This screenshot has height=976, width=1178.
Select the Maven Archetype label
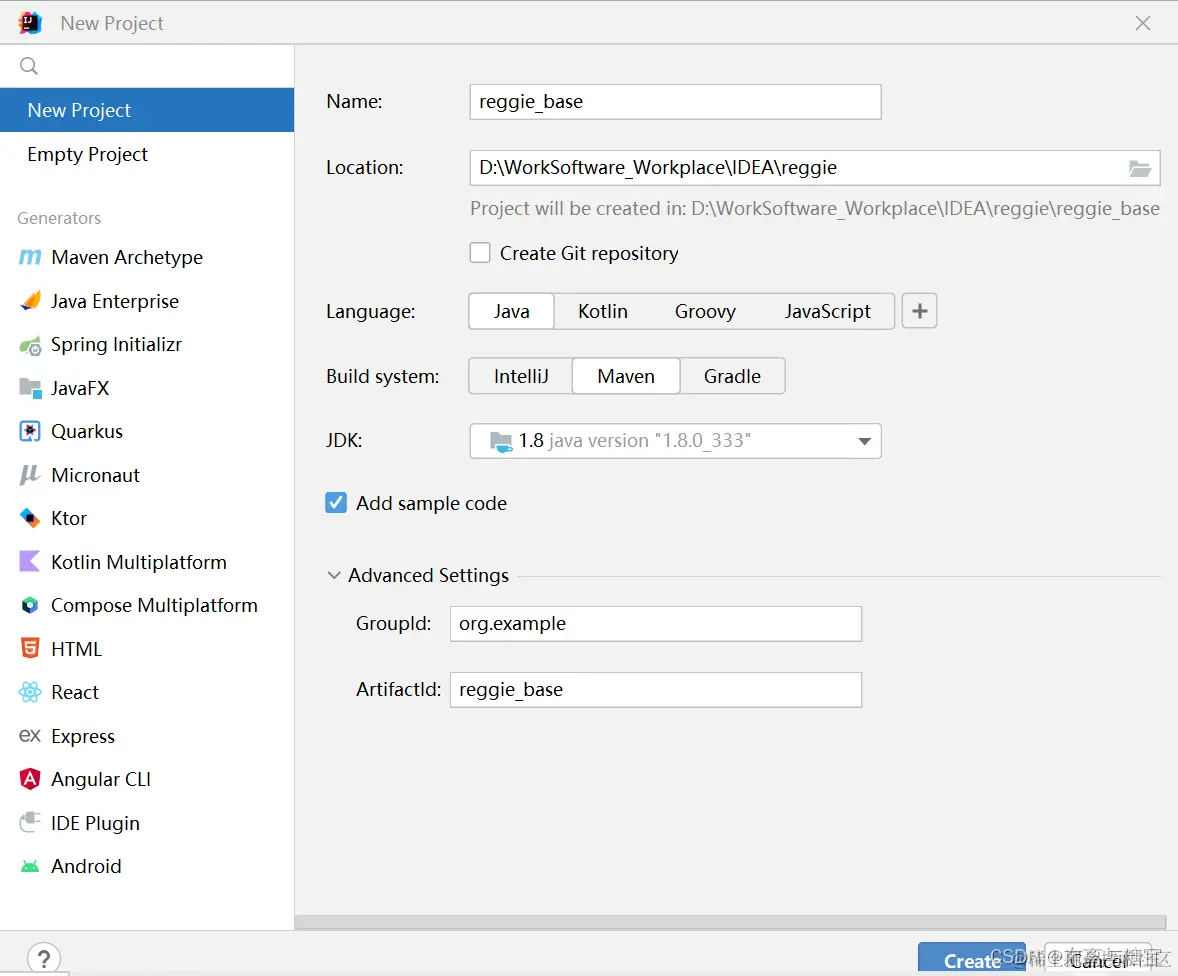click(127, 258)
